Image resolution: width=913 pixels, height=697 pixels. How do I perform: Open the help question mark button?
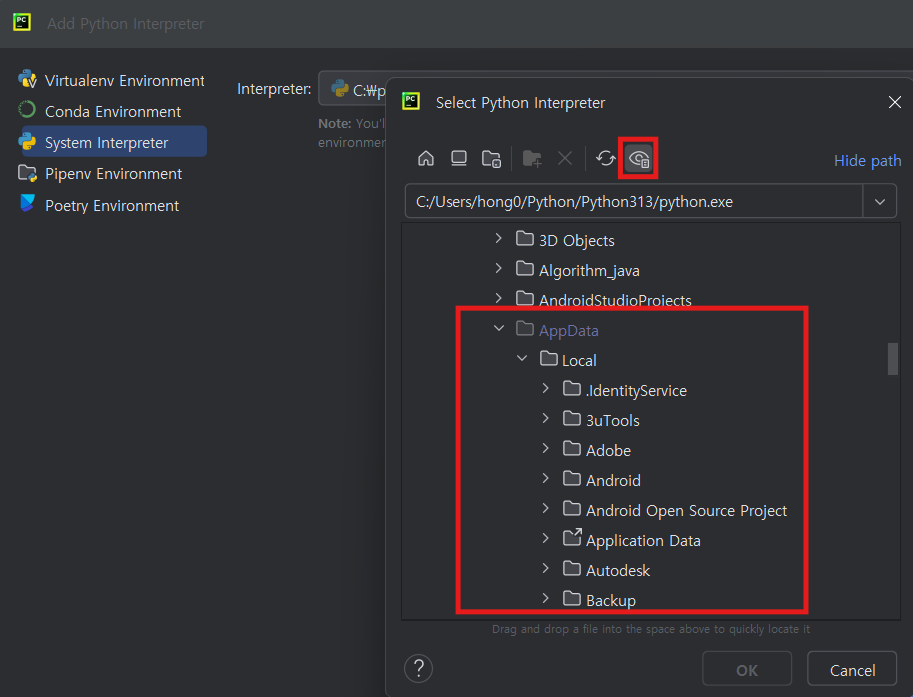tap(419, 668)
